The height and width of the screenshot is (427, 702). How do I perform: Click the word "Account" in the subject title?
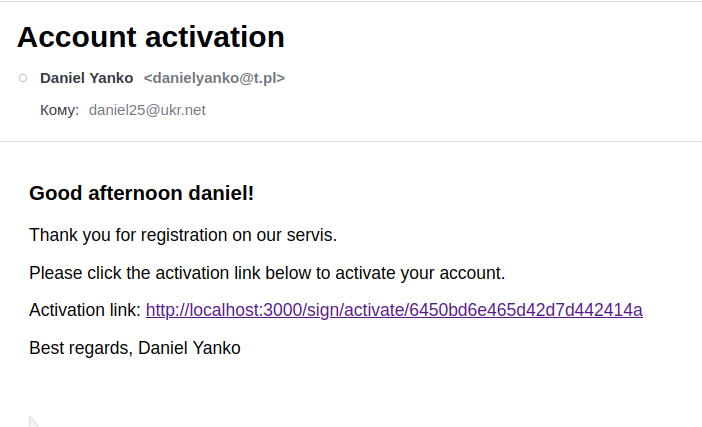(78, 37)
